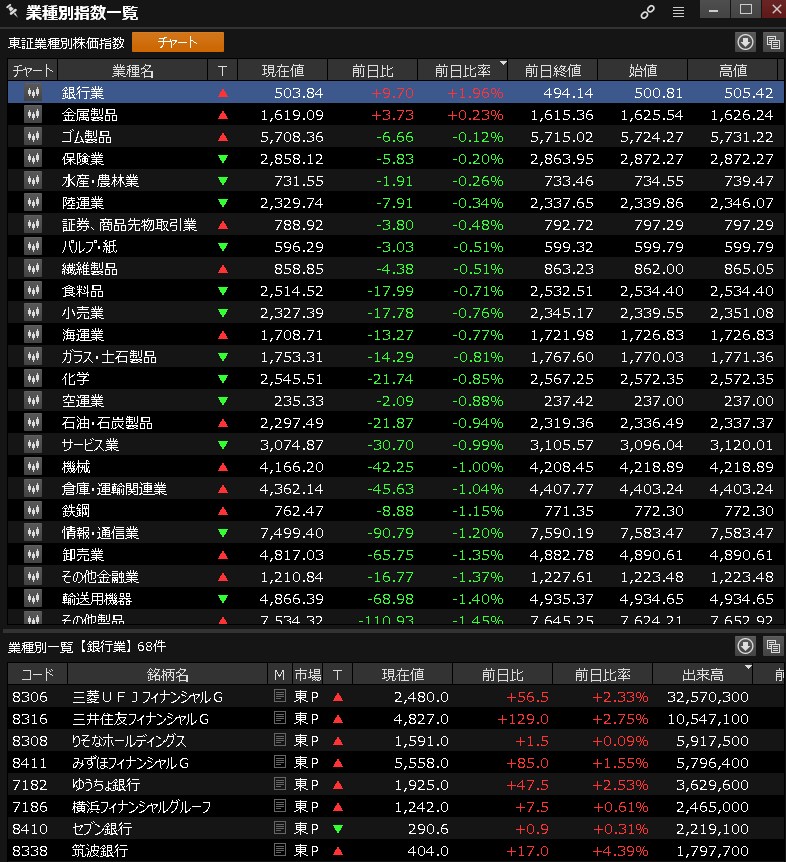Select the 卸売業 sector row
Screen dimensions: 786x862
[396, 555]
